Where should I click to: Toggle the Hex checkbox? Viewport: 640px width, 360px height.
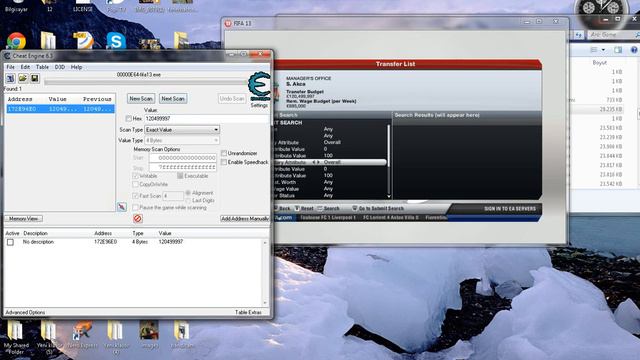(129, 118)
